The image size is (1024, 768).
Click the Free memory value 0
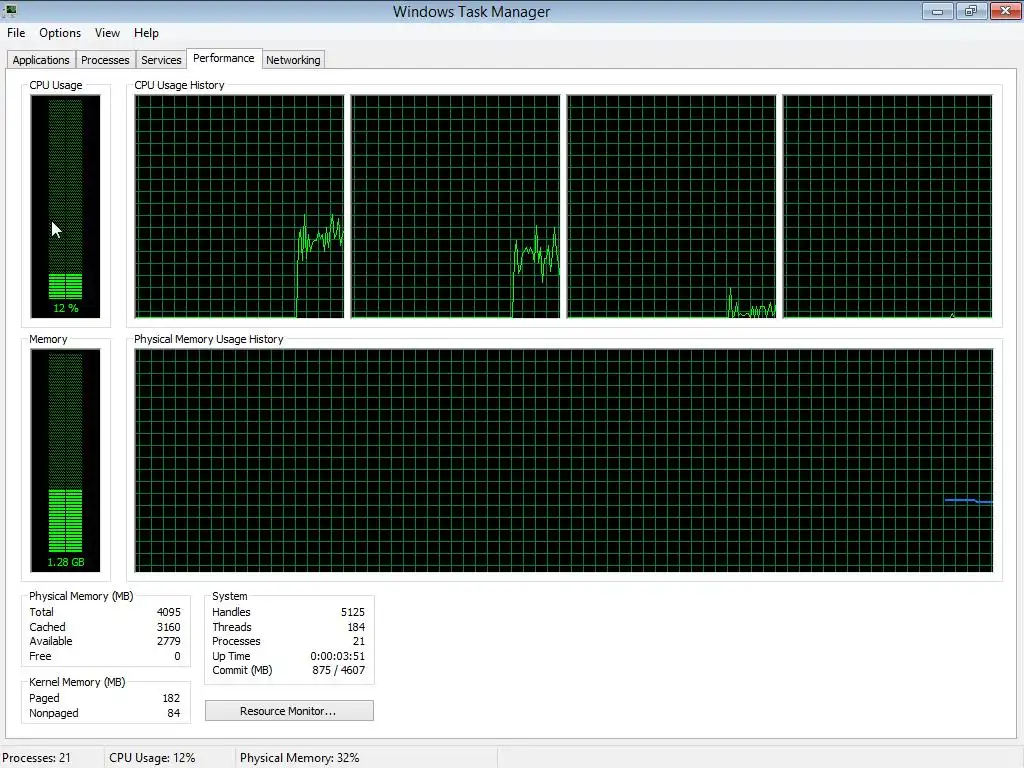click(x=177, y=656)
